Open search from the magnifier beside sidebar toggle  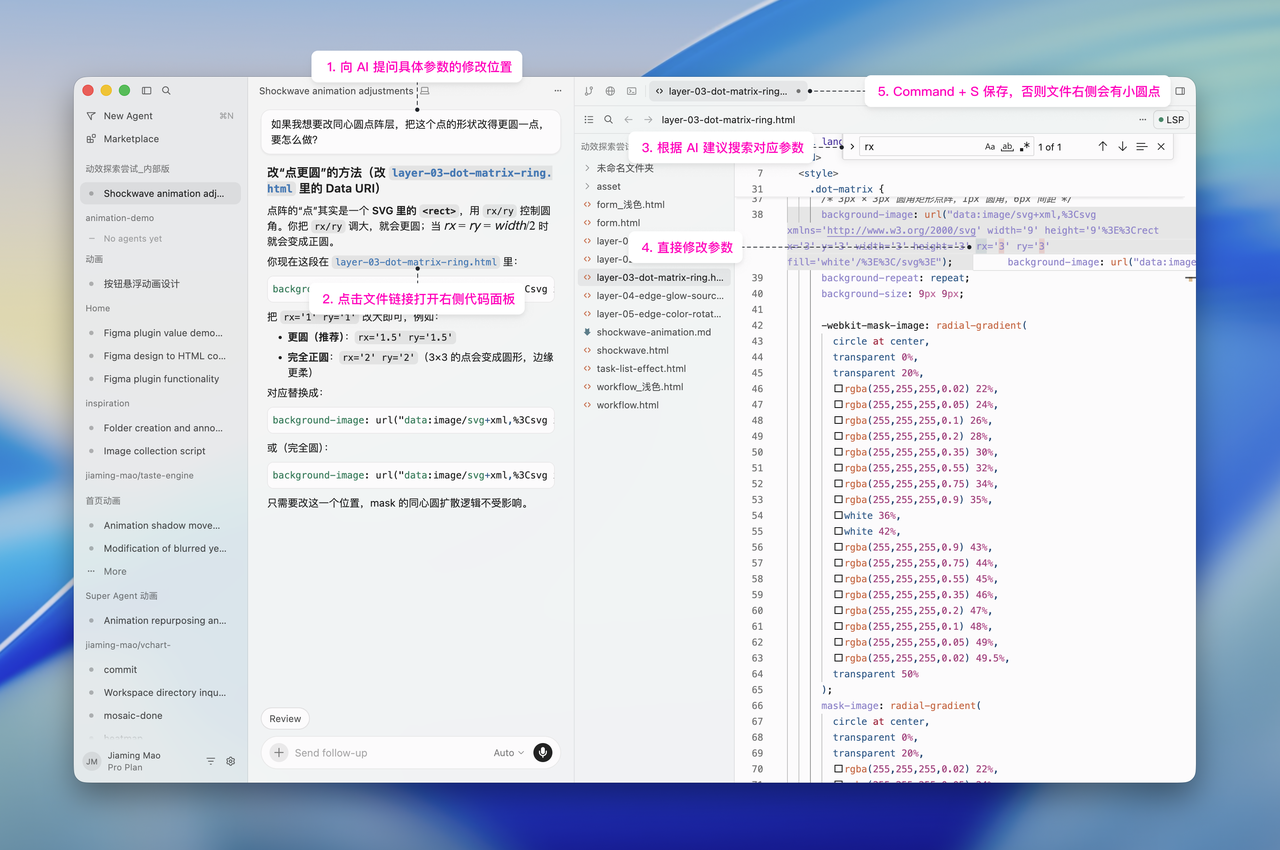pos(166,90)
